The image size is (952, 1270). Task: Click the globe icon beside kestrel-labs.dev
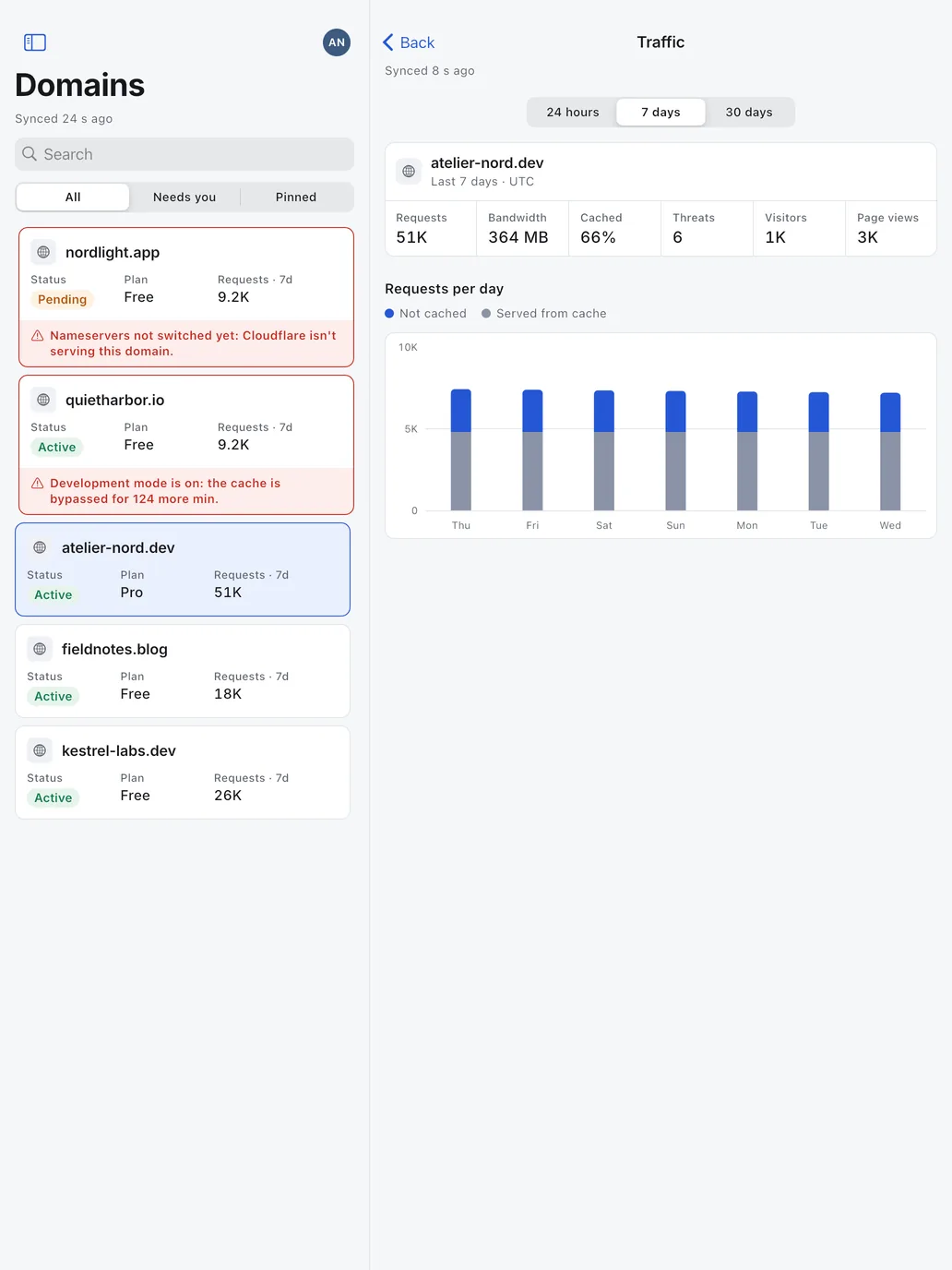[x=40, y=750]
